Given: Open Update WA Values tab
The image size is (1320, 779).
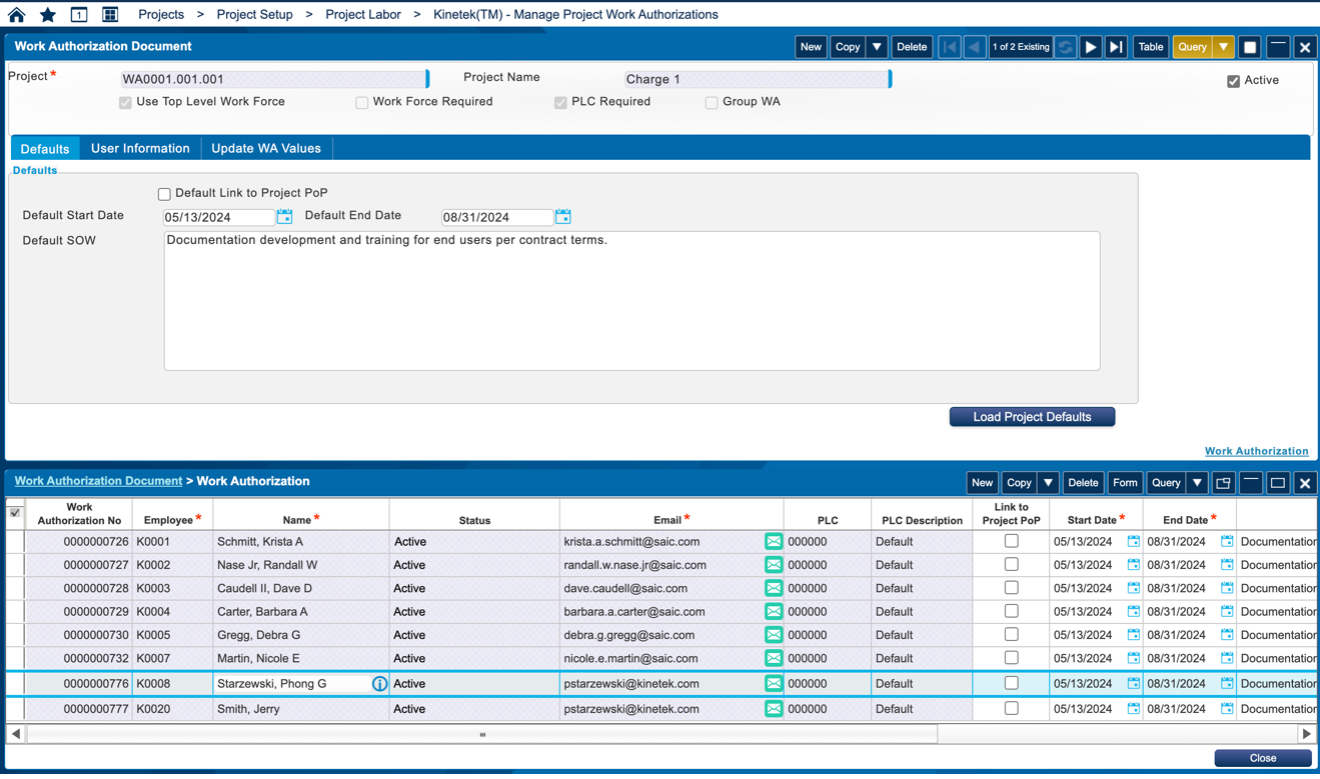Looking at the screenshot, I should point(266,148).
